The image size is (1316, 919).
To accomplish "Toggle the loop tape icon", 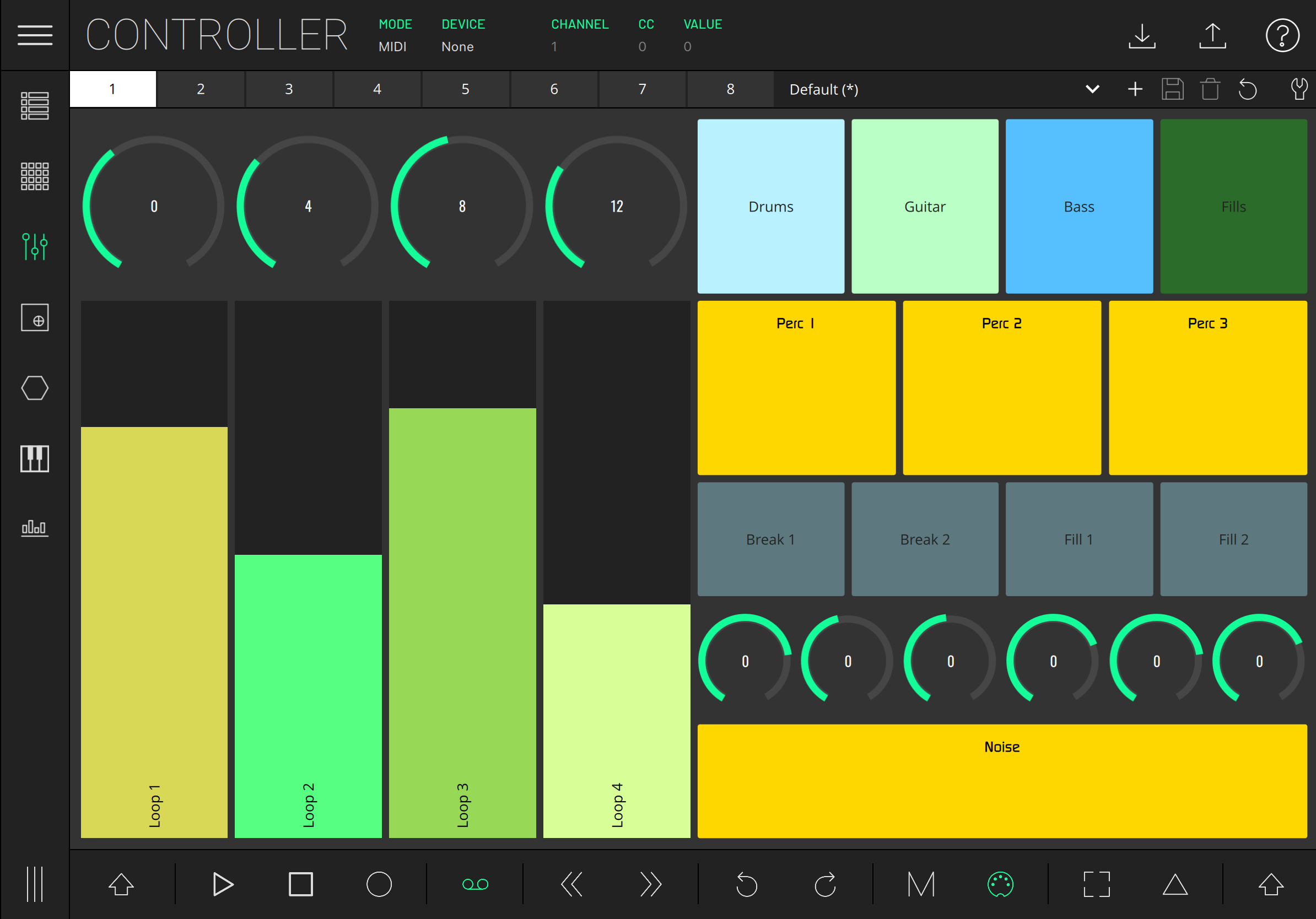I will tap(475, 884).
